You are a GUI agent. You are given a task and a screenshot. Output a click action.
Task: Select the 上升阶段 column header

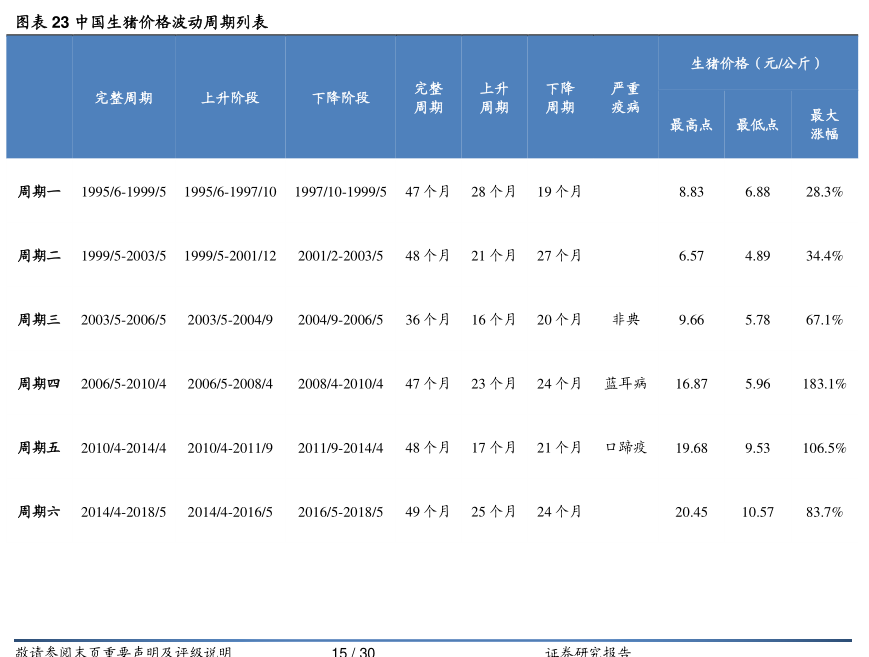(230, 98)
